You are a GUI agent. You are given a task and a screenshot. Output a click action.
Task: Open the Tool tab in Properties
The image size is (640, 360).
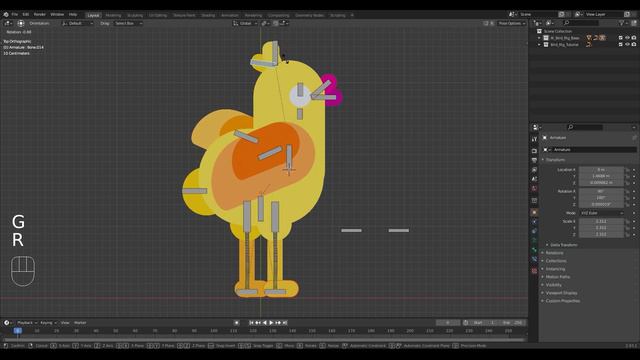pyautogui.click(x=534, y=140)
